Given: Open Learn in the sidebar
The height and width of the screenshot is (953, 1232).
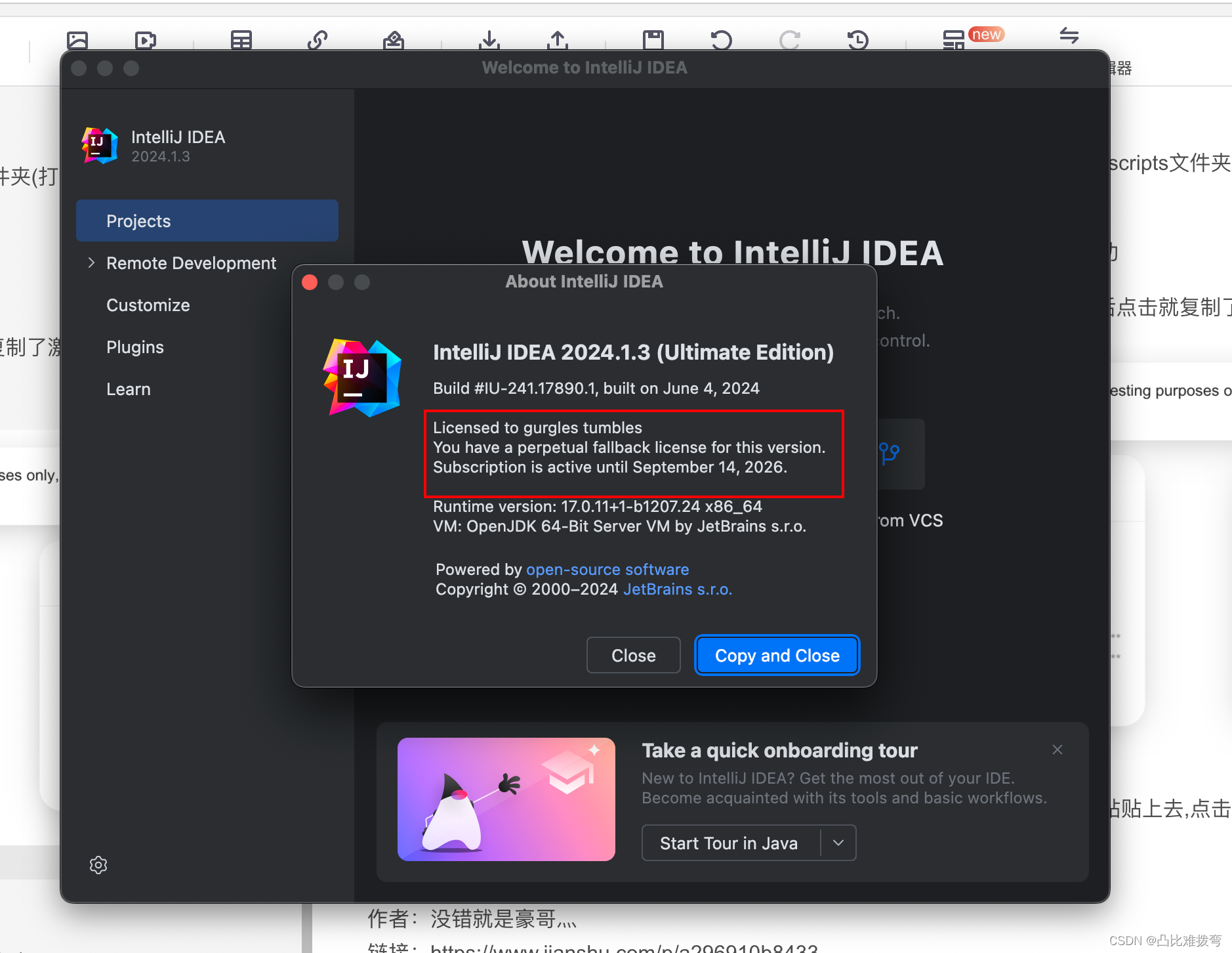Looking at the screenshot, I should pyautogui.click(x=129, y=389).
